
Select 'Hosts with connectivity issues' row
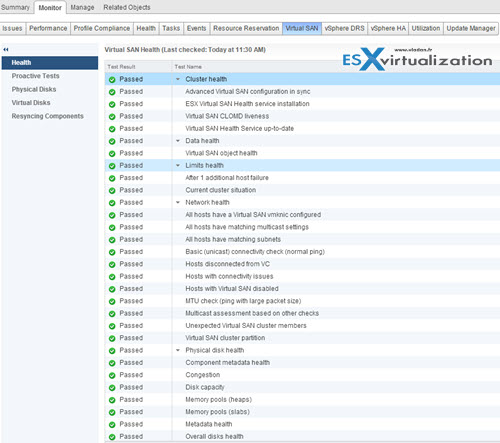click(302, 277)
